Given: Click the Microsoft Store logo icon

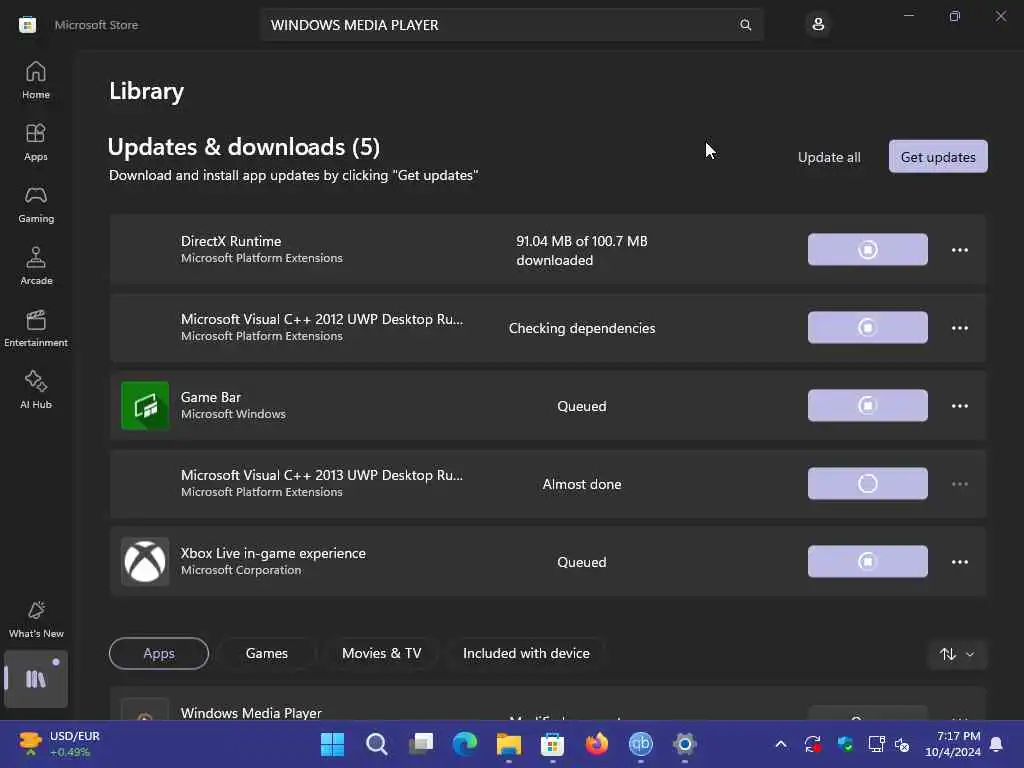Looking at the screenshot, I should point(27,25).
